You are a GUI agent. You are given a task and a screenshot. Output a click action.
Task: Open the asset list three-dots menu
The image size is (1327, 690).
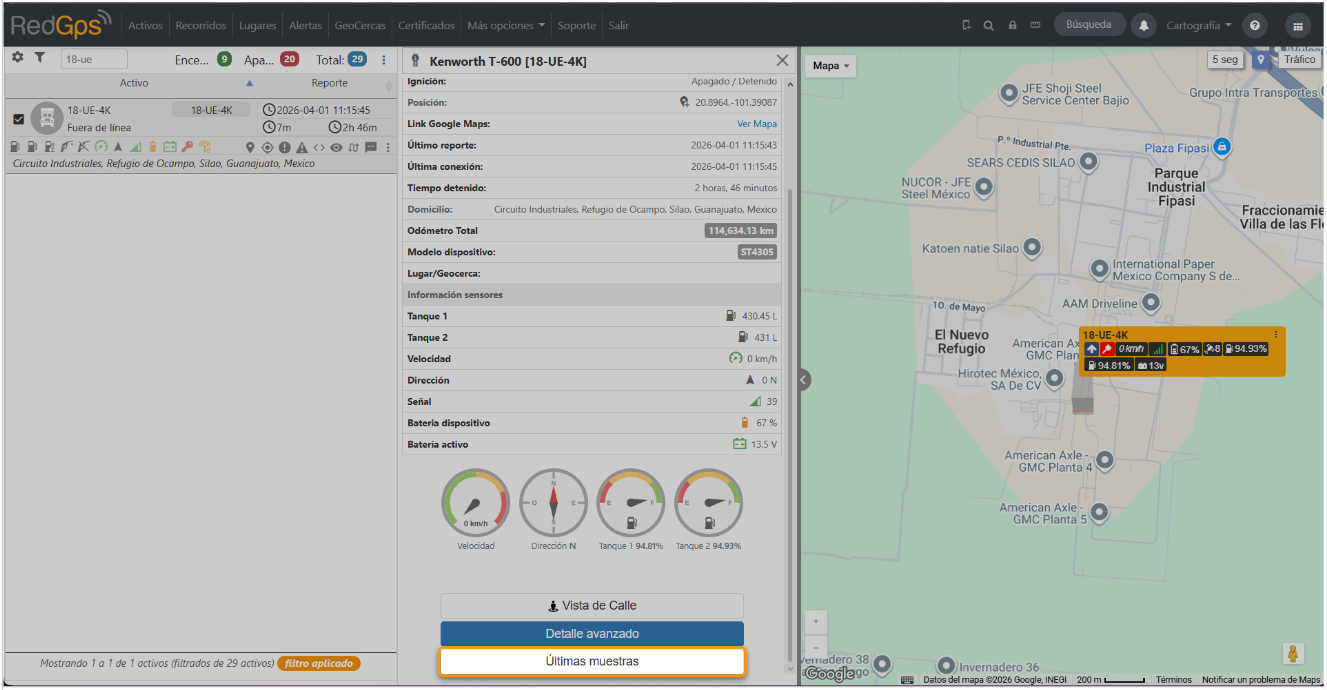click(x=383, y=60)
